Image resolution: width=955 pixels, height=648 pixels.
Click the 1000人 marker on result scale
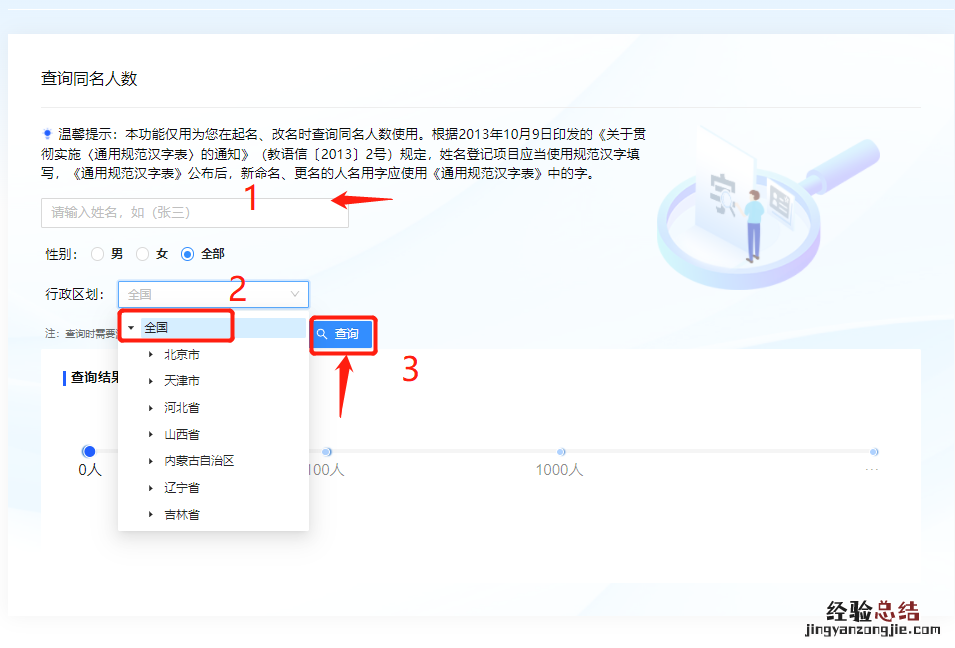(x=561, y=452)
